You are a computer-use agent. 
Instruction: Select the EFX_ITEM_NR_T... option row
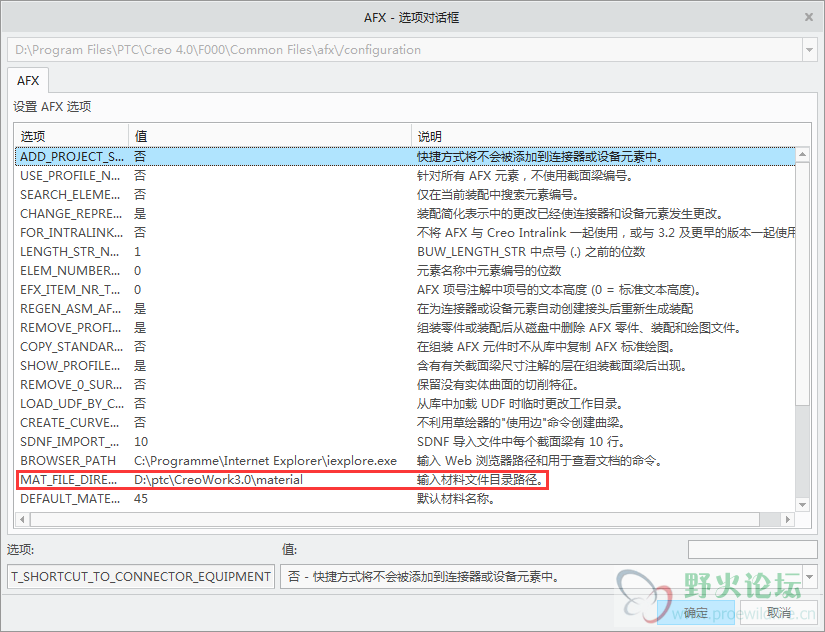click(405, 289)
